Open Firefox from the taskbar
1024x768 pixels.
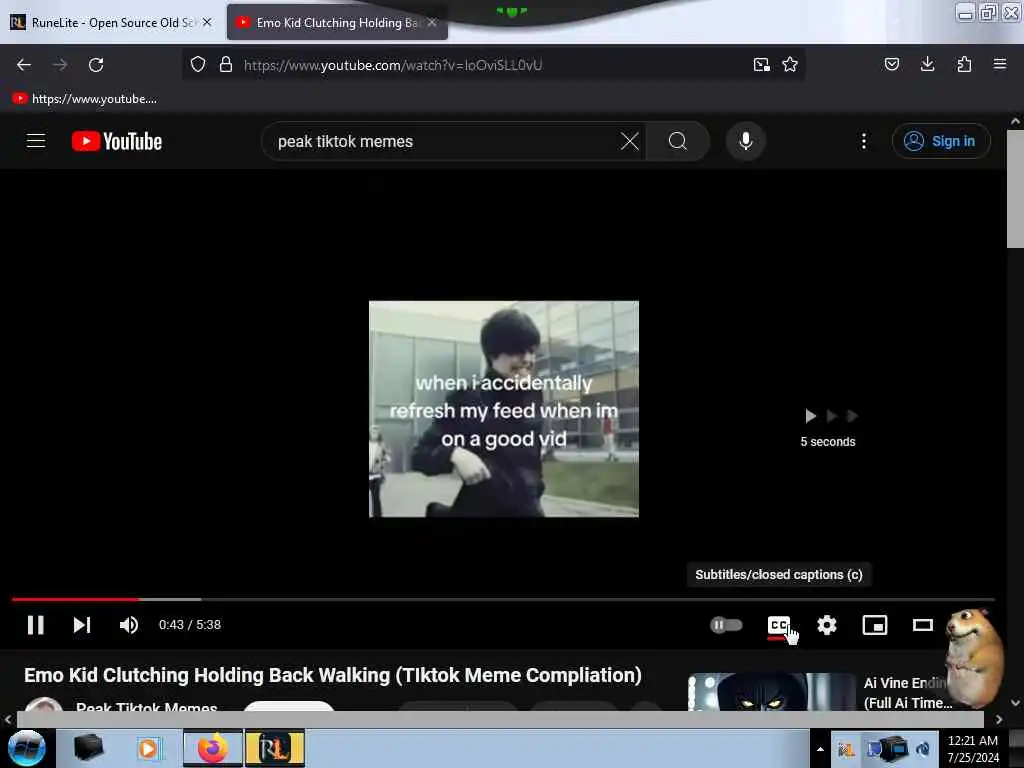(212, 748)
